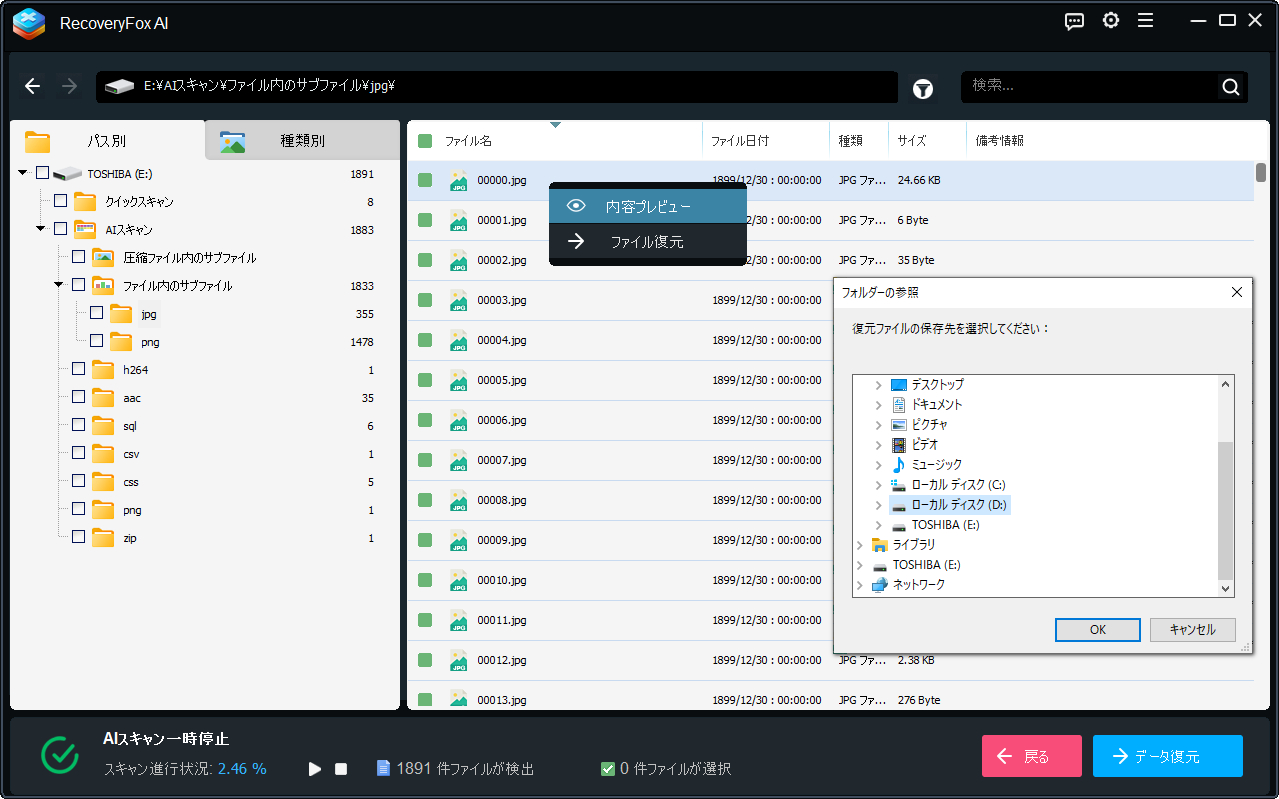Image resolution: width=1279 pixels, height=799 pixels.
Task: Click the search magnifier icon
Action: click(1230, 87)
